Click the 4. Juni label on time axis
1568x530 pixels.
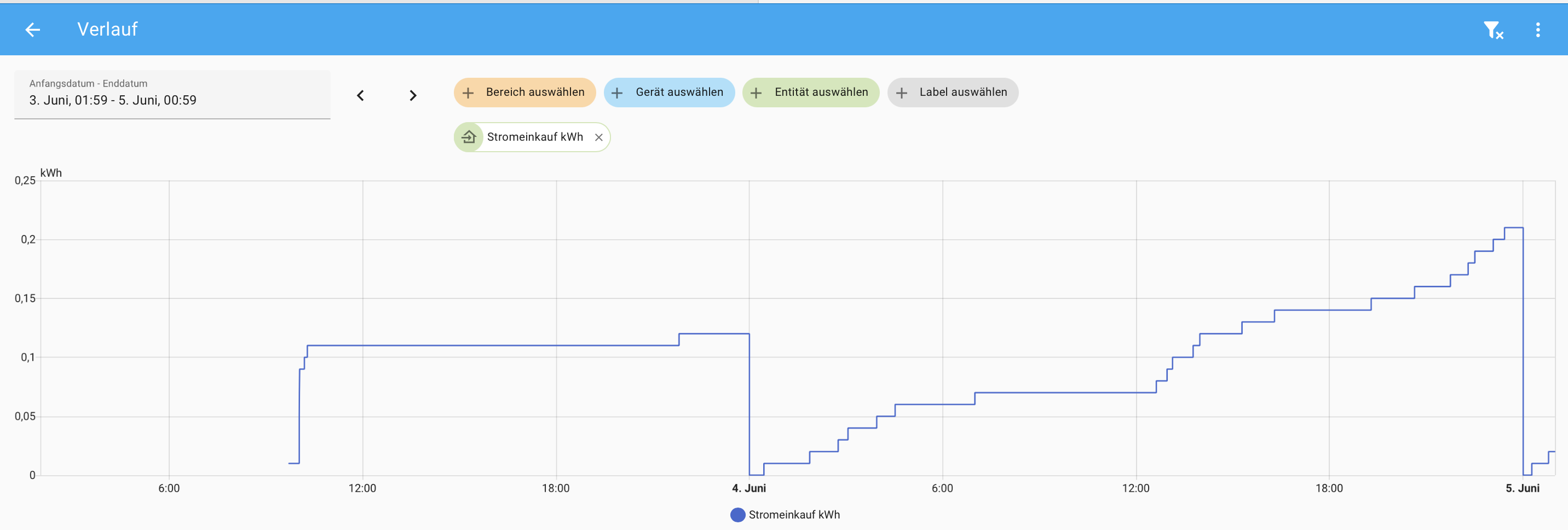pyautogui.click(x=749, y=488)
